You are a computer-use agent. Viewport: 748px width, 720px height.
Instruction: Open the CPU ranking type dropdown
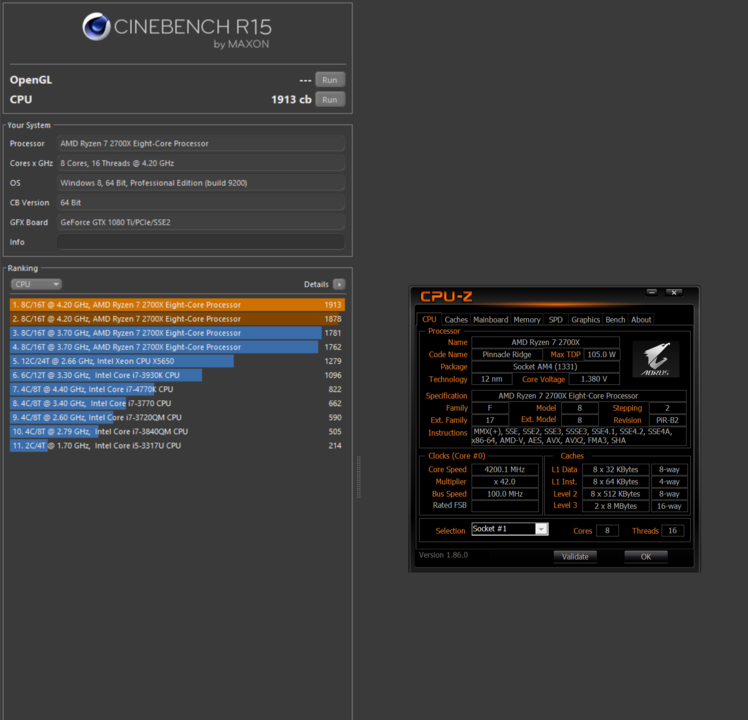click(36, 284)
